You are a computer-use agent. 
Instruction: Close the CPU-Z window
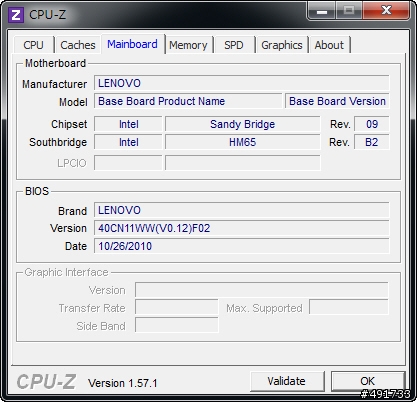tap(386, 11)
